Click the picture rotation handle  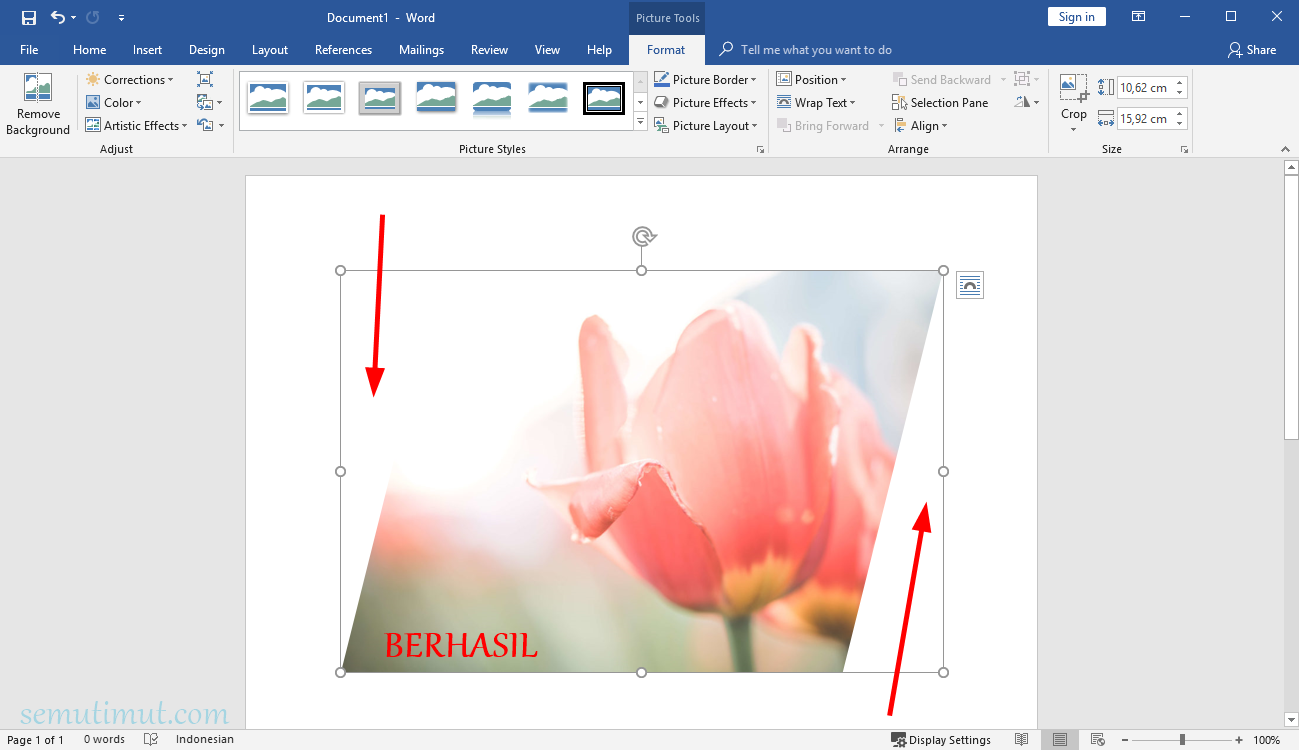pyautogui.click(x=643, y=236)
